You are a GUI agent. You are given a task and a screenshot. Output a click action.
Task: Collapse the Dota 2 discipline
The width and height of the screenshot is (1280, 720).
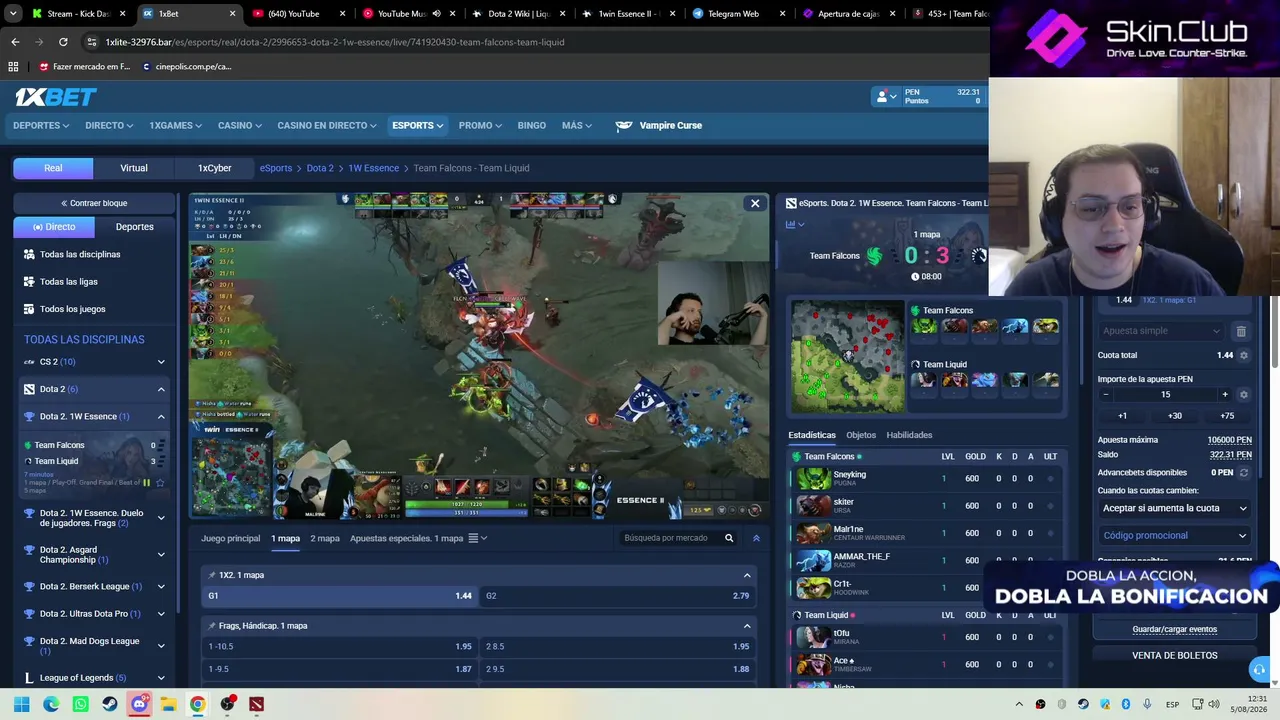(x=161, y=389)
